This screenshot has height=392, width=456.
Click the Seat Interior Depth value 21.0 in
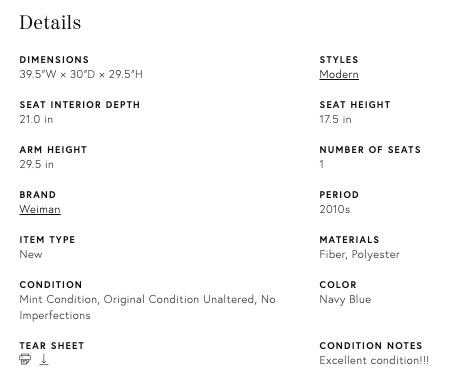point(36,119)
